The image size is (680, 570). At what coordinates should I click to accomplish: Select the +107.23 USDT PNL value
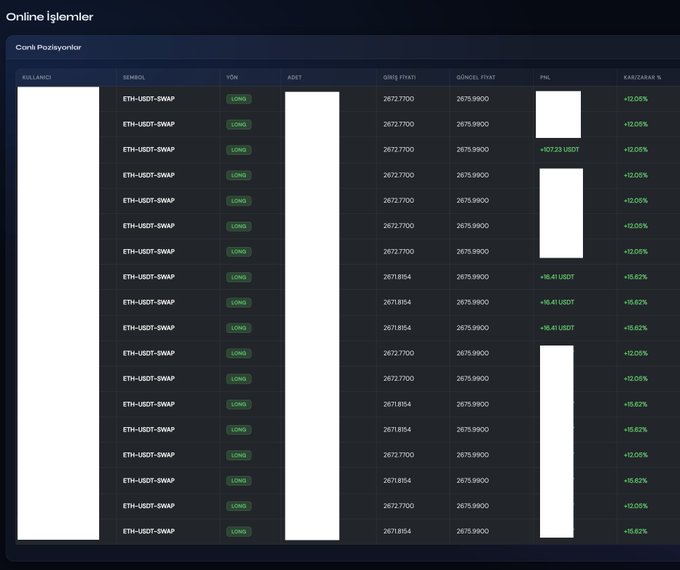point(559,150)
